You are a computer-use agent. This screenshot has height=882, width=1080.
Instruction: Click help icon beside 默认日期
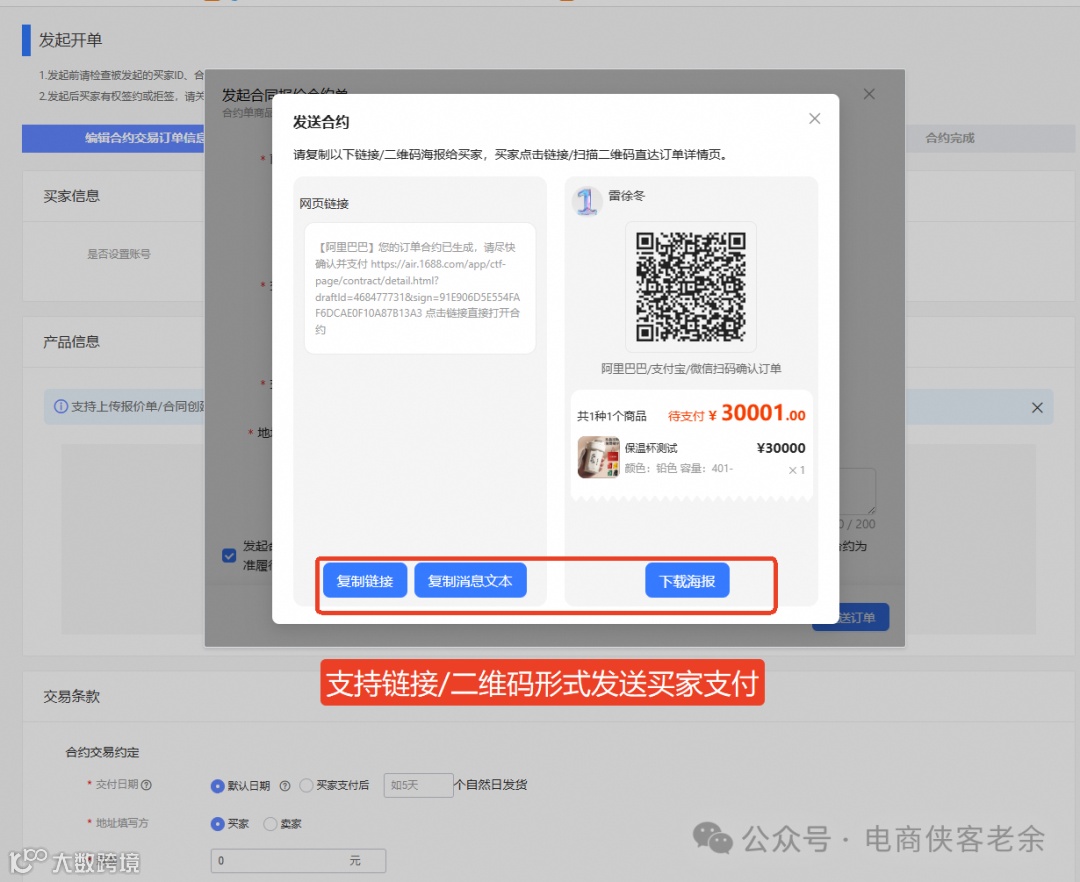click(x=284, y=786)
